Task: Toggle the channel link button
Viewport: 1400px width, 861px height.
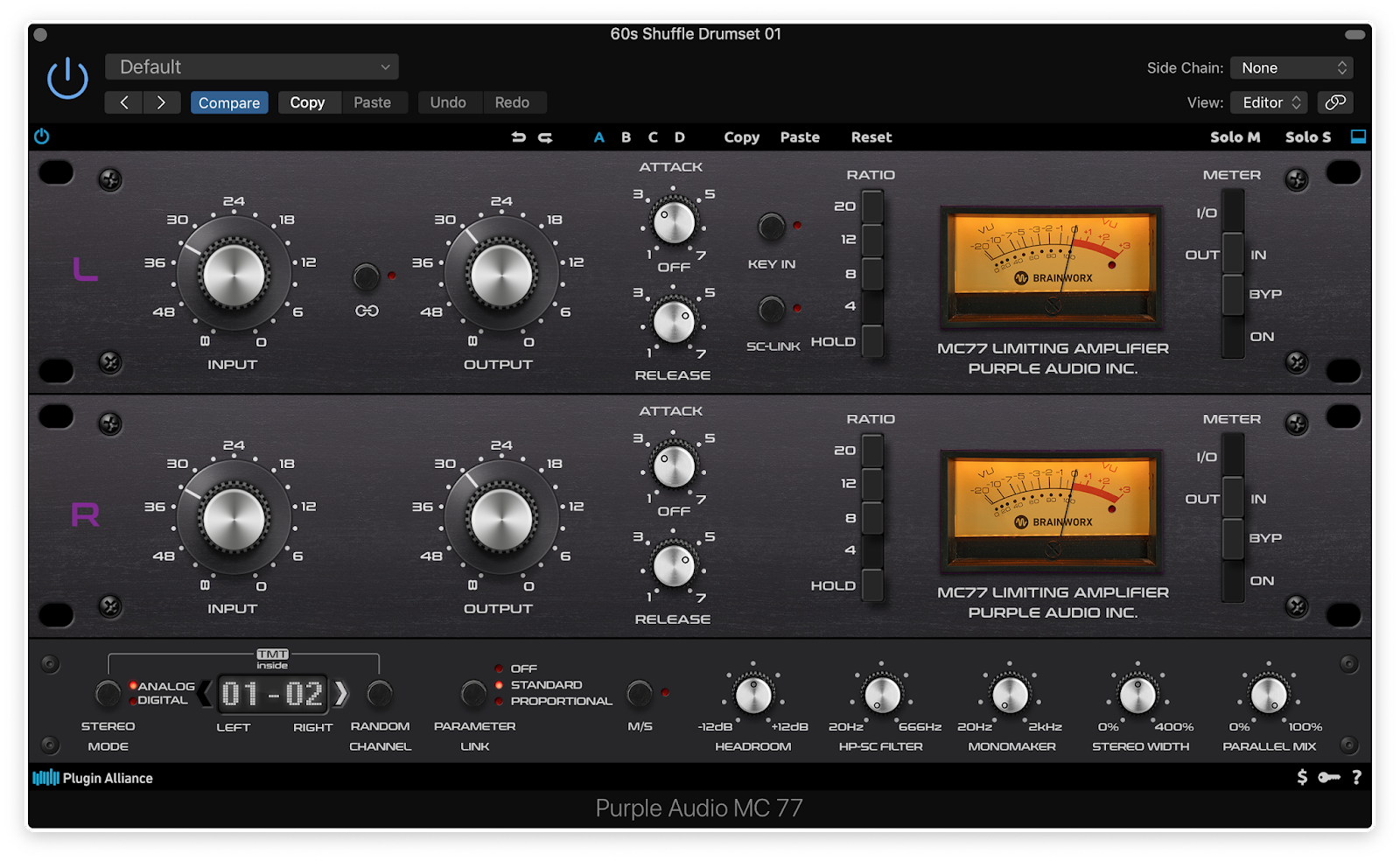Action: tap(366, 277)
